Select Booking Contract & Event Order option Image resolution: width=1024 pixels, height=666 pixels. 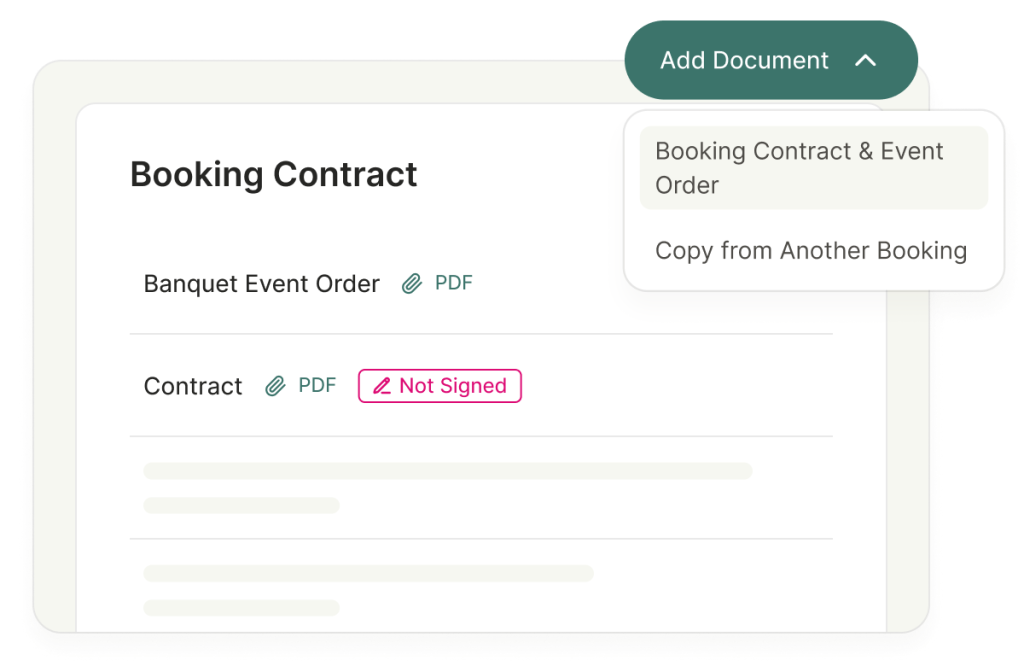[x=813, y=168]
